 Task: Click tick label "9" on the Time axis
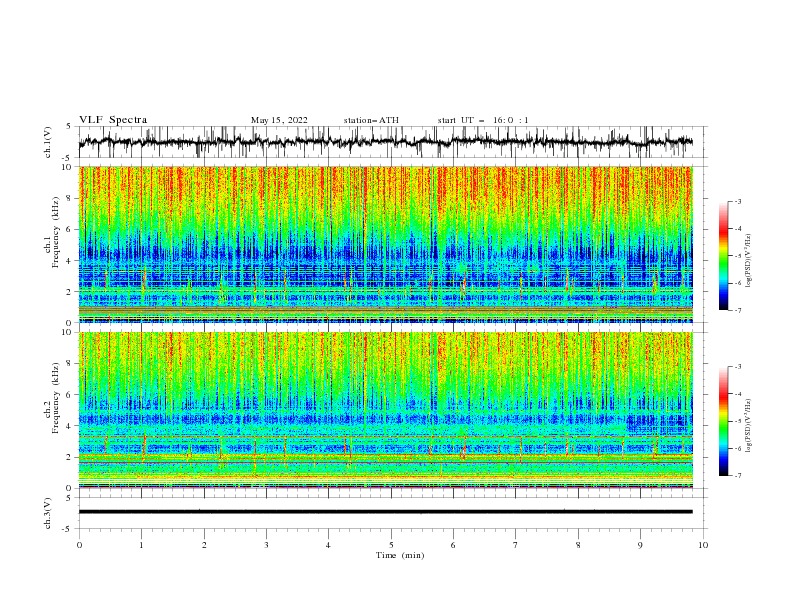(x=640, y=545)
